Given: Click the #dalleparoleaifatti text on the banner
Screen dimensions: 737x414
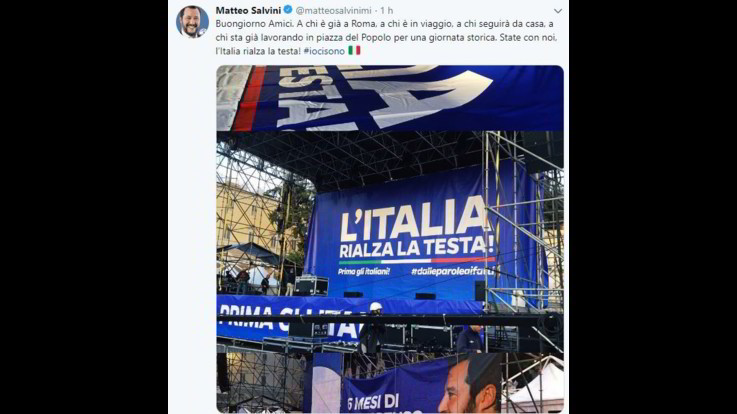Looking at the screenshot, I should tap(453, 271).
